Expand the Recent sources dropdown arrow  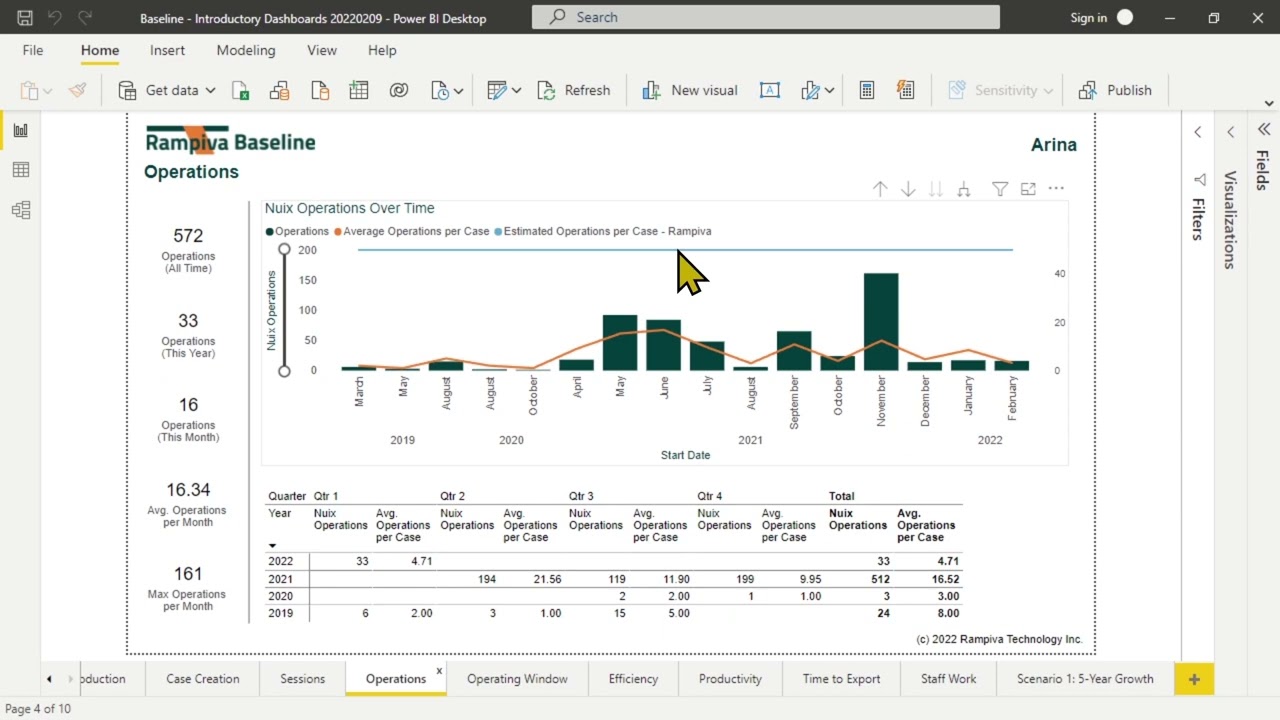click(458, 90)
